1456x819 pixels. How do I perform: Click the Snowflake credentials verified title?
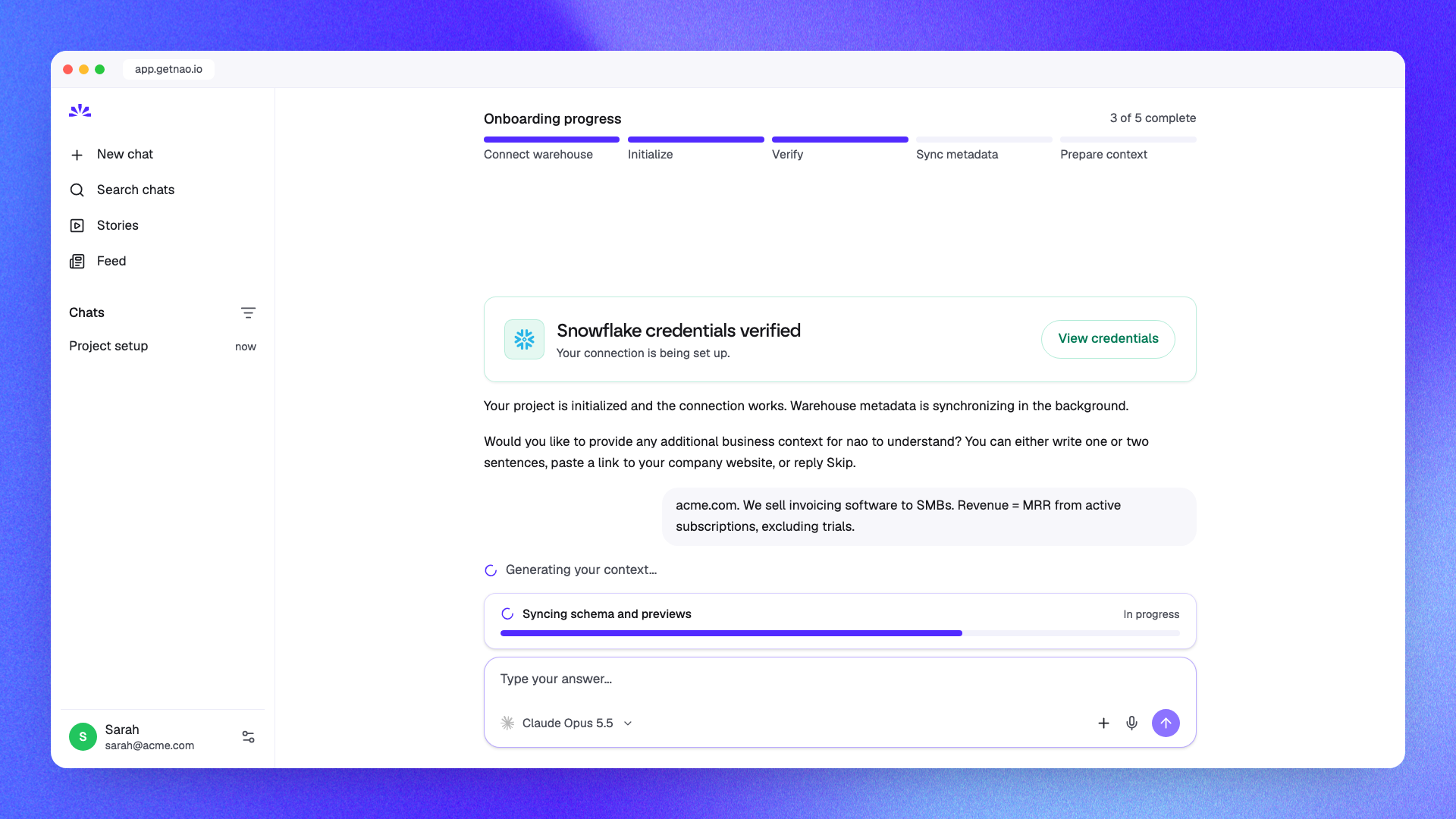[679, 331]
